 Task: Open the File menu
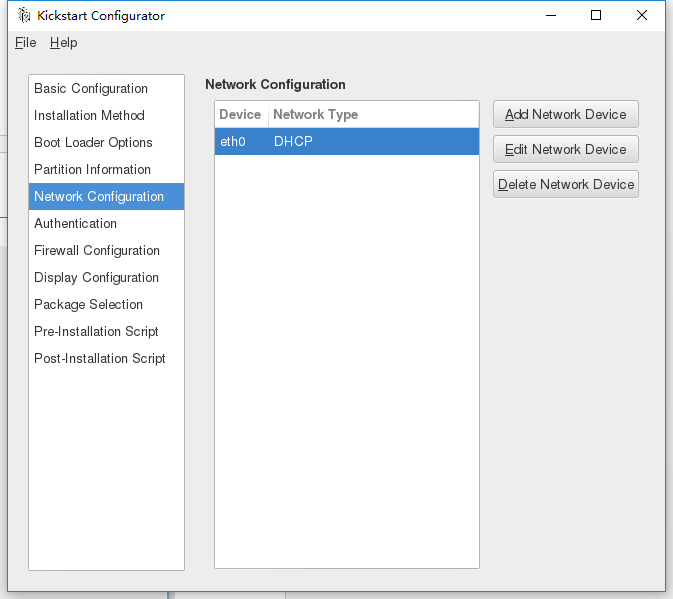[25, 43]
